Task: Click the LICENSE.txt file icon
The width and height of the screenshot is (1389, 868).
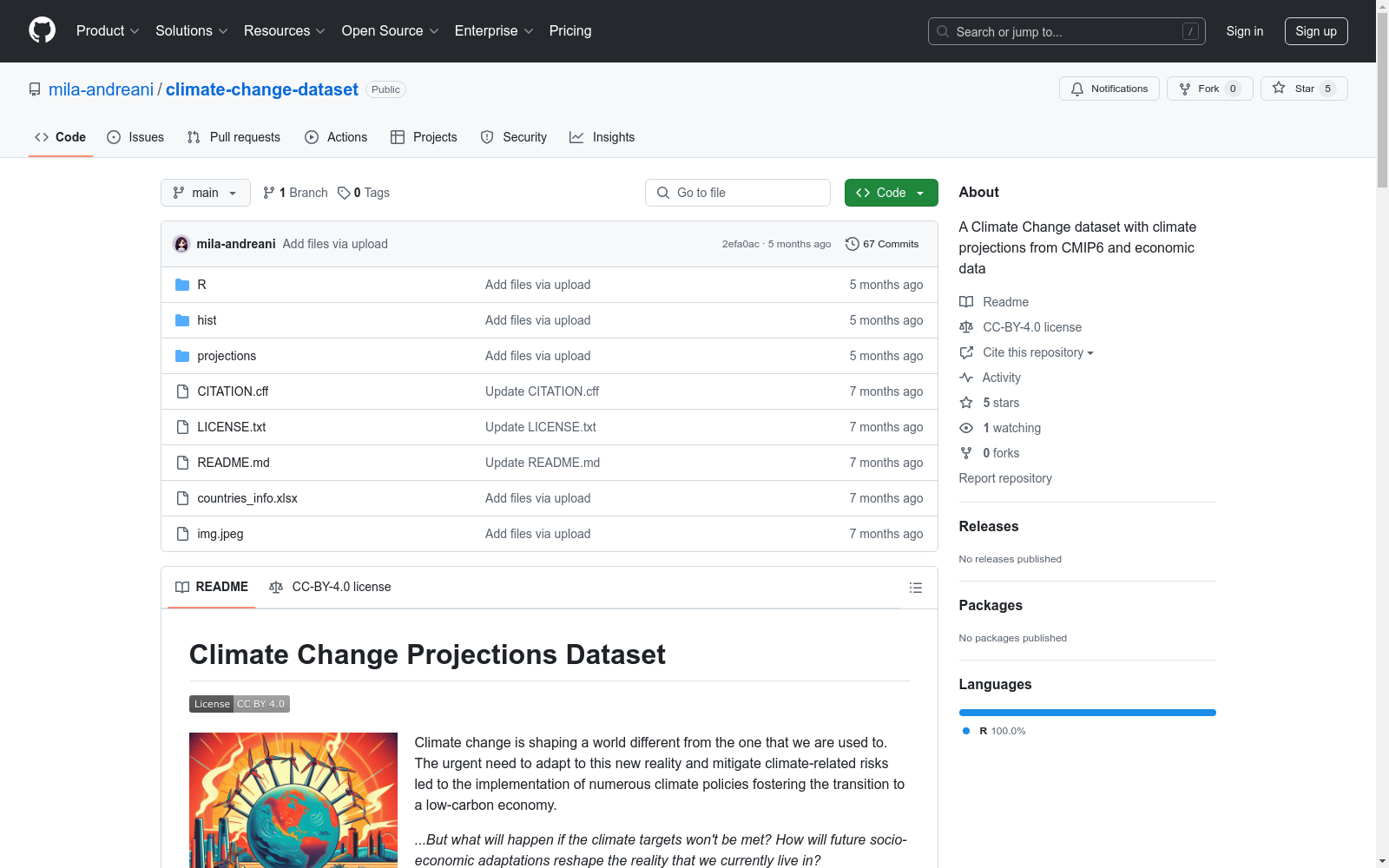Action: 182,427
